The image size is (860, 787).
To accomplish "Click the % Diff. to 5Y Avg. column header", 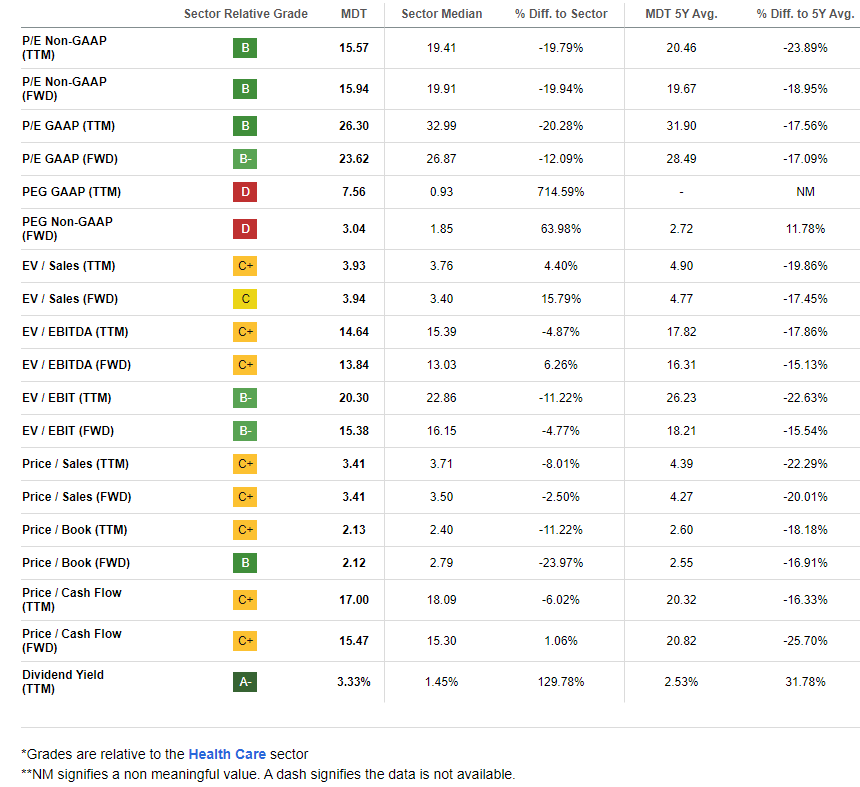I will [x=805, y=14].
